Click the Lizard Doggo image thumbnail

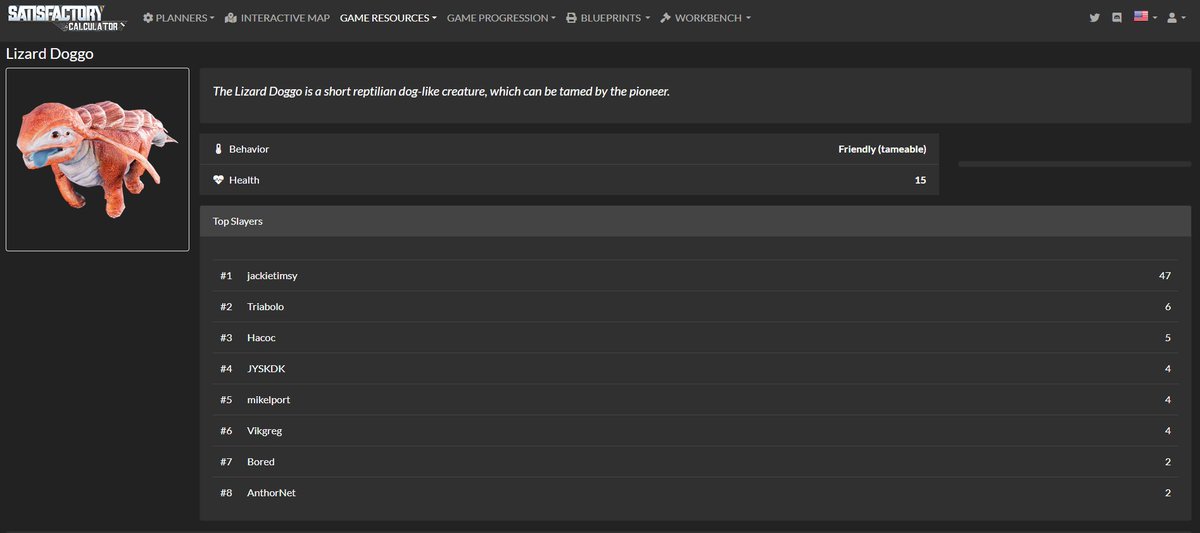coord(97,159)
